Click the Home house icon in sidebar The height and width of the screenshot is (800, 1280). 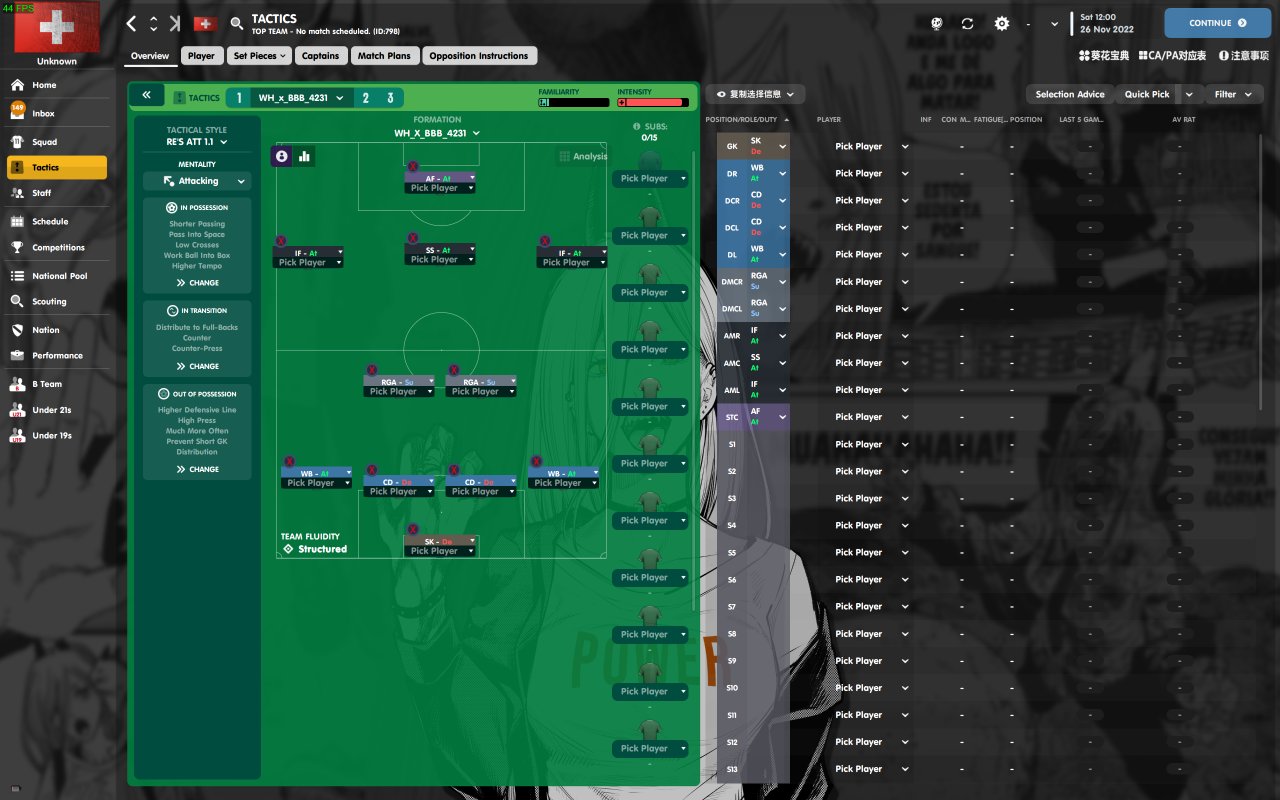[17, 85]
